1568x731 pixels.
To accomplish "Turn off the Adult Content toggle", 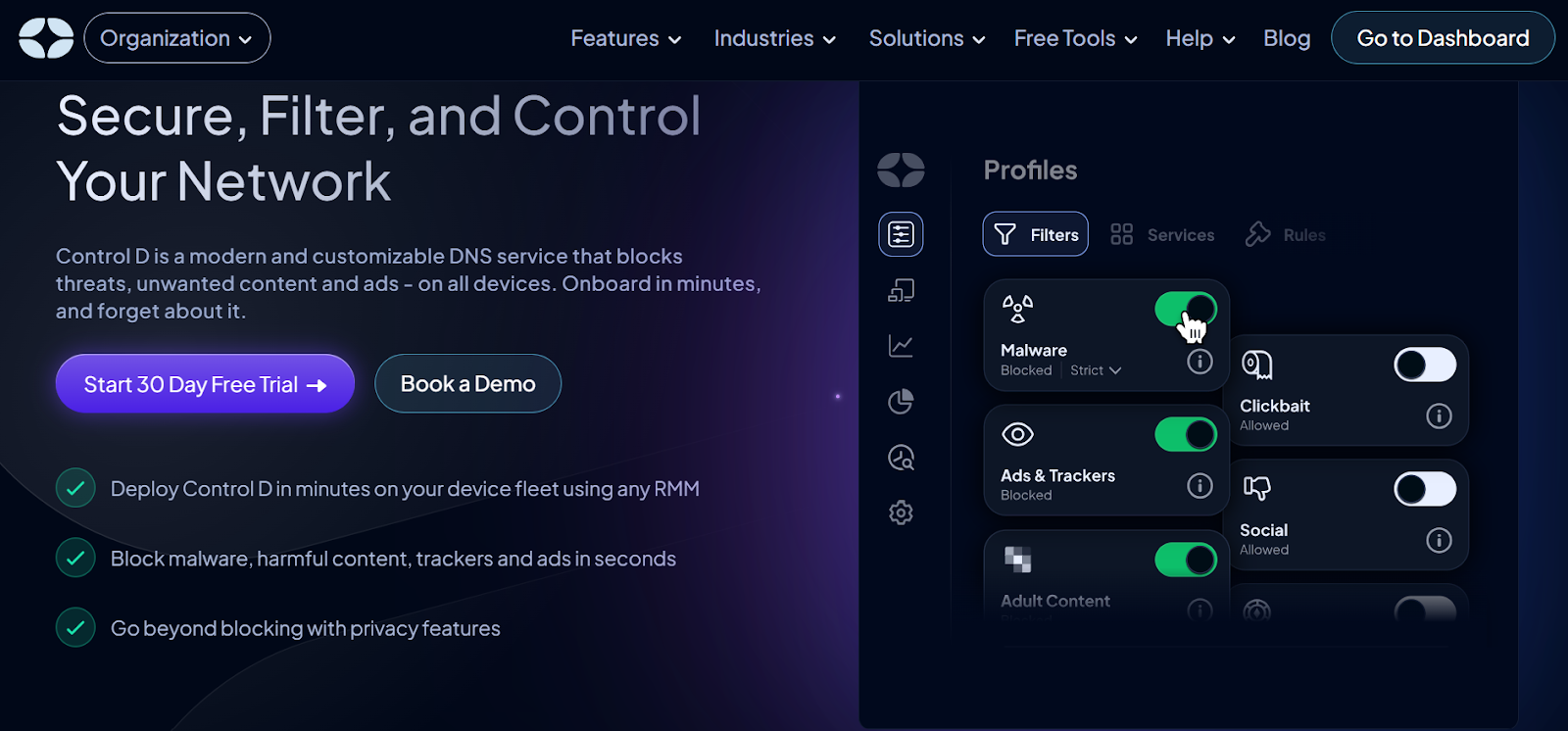I will coord(1186,560).
